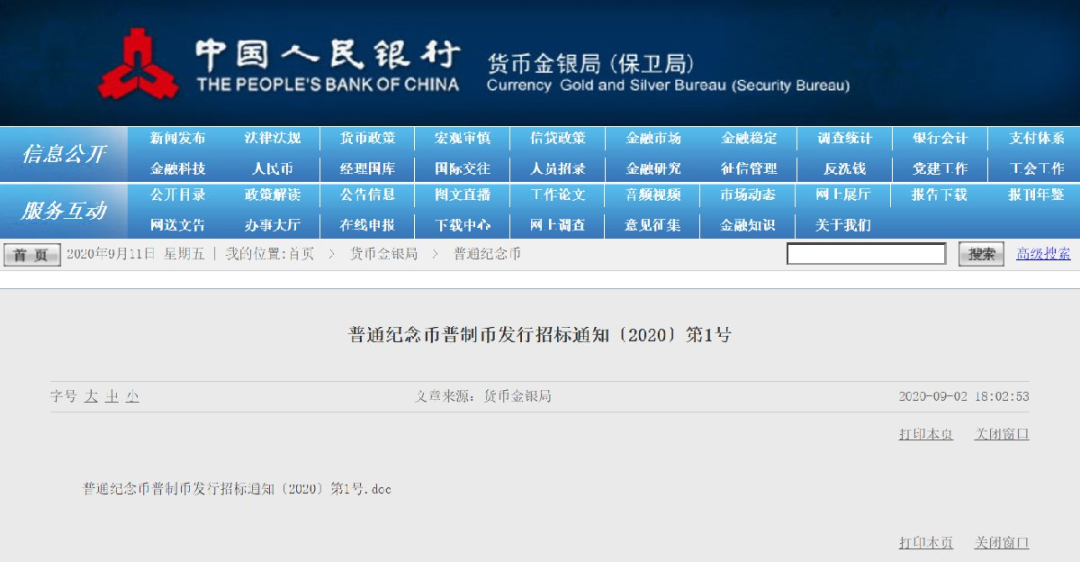Go to 下载中心
Viewport: 1080px width, 562px height.
pyautogui.click(x=463, y=225)
